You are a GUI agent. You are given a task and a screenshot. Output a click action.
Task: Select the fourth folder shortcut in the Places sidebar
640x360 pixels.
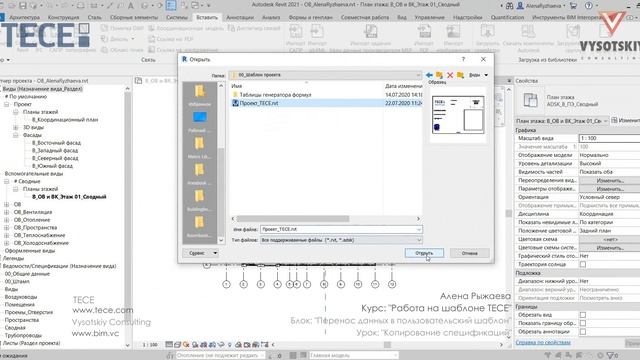[200, 173]
